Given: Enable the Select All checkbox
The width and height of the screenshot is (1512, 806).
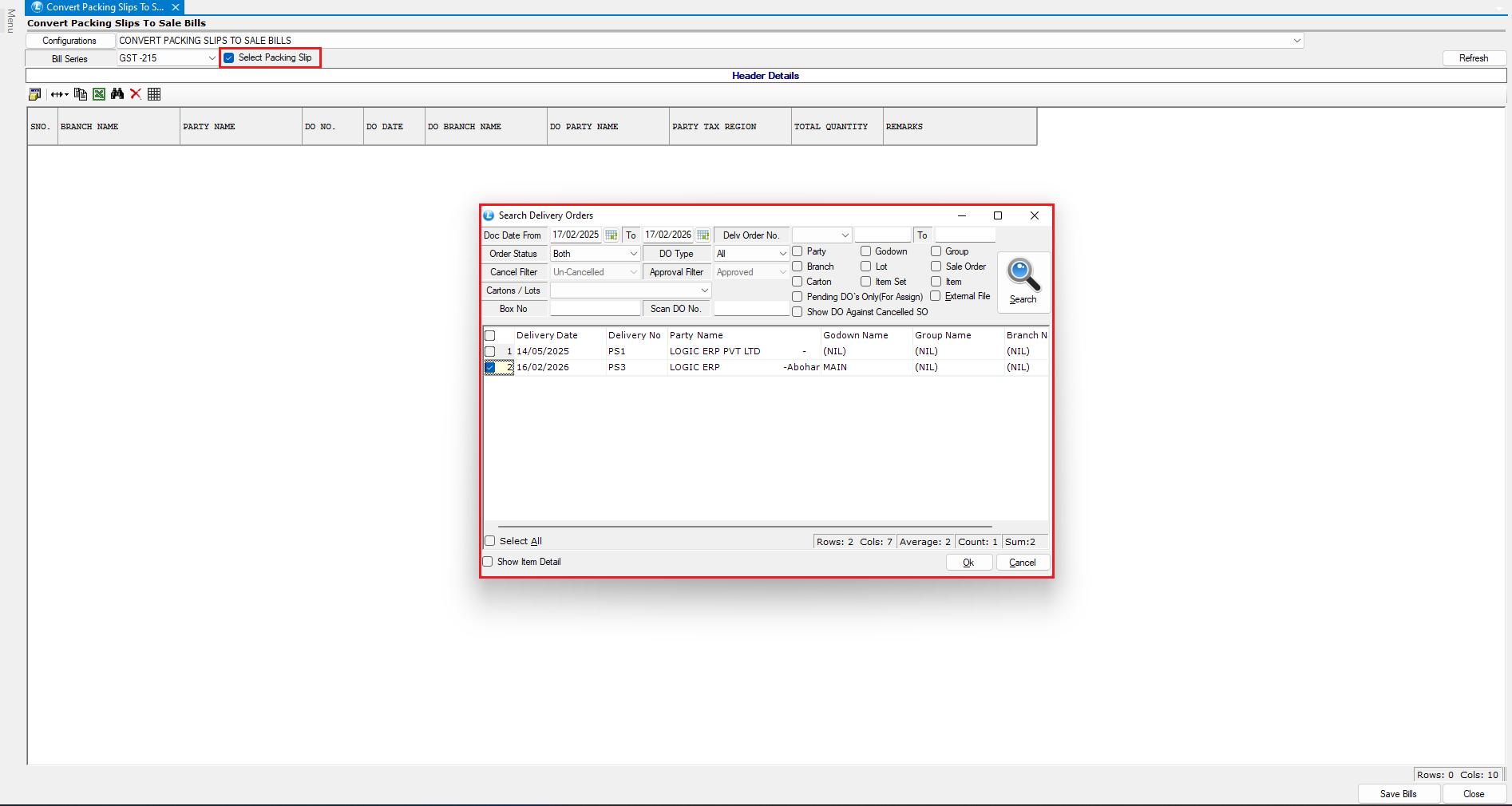Looking at the screenshot, I should (x=490, y=541).
